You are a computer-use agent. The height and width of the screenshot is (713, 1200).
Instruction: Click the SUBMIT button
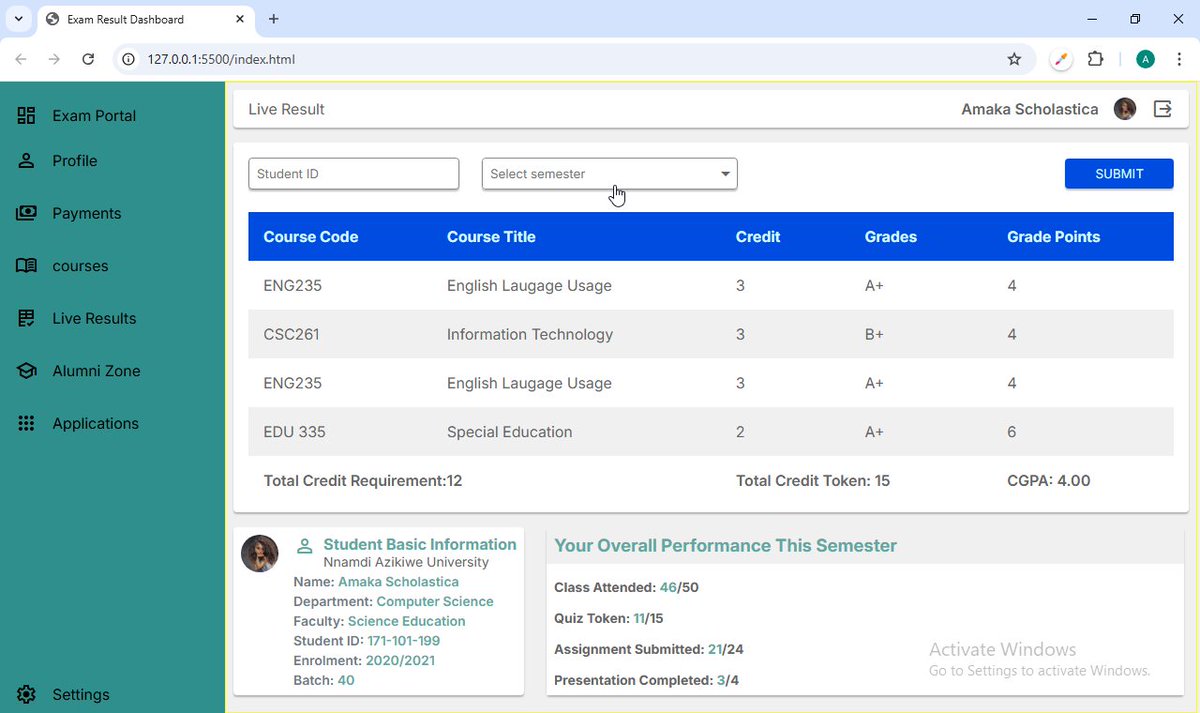coord(1118,173)
